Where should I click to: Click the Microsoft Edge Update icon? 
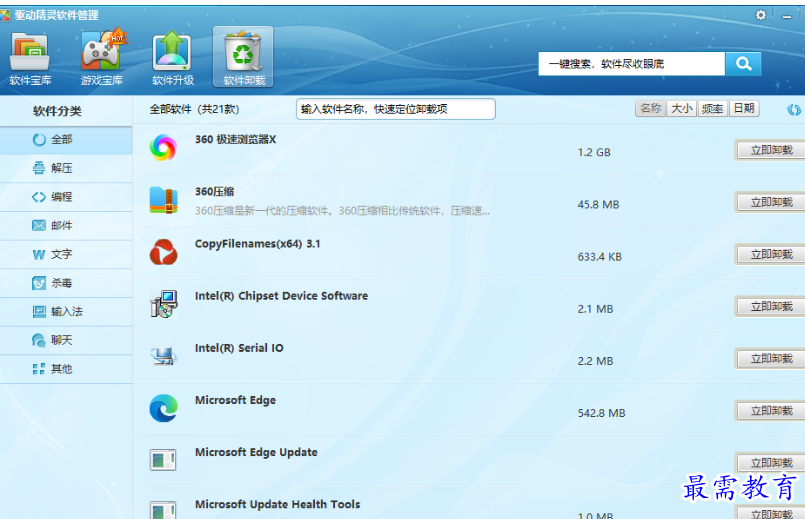163,459
